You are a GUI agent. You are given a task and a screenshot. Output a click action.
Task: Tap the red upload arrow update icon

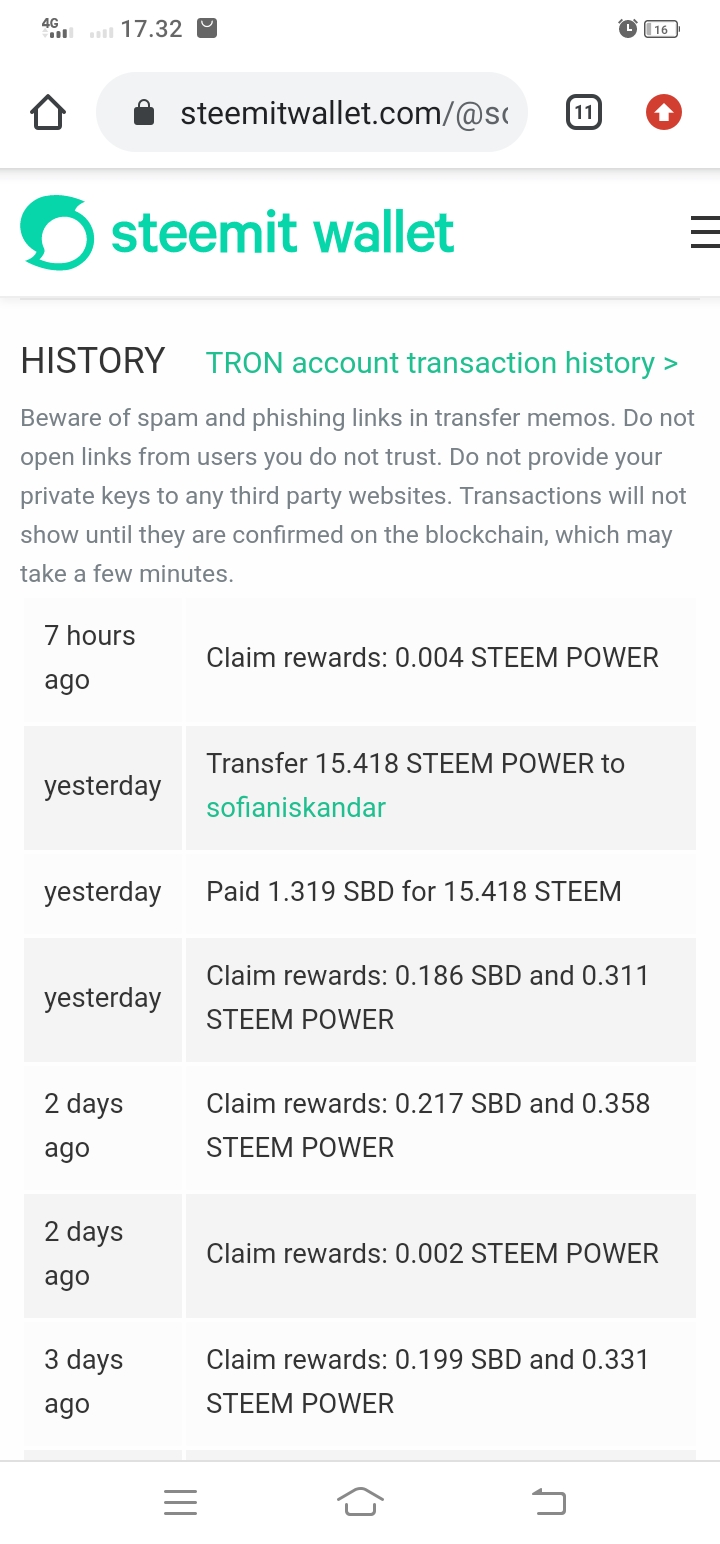point(664,113)
